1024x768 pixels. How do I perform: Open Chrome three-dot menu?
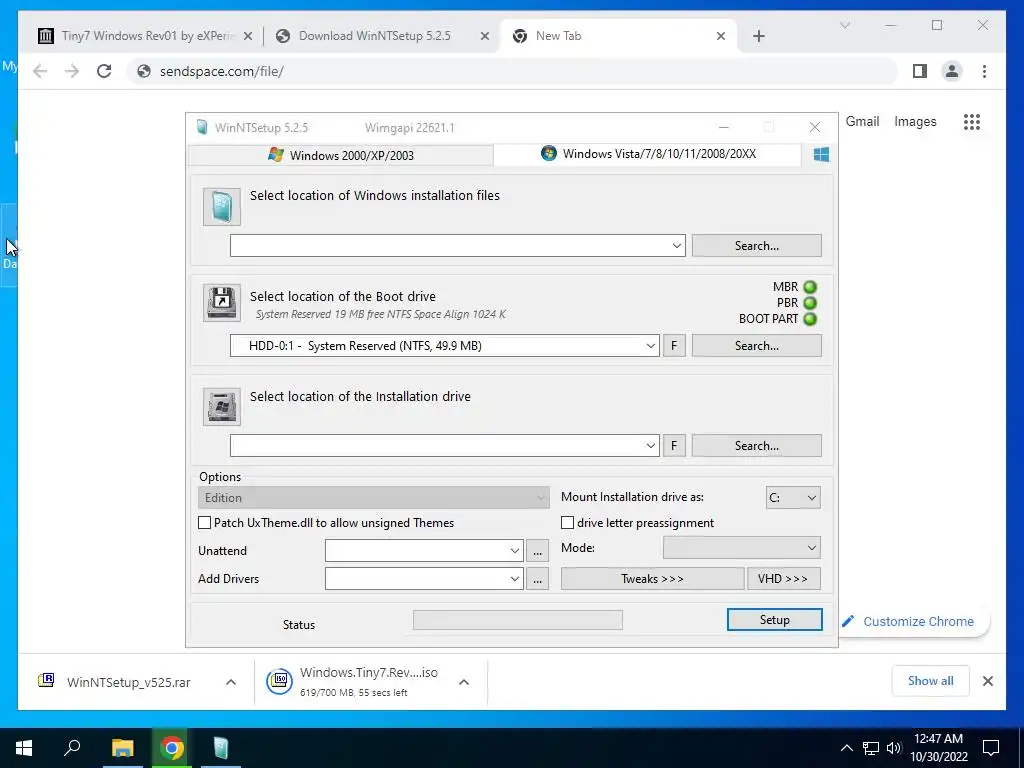coord(984,71)
